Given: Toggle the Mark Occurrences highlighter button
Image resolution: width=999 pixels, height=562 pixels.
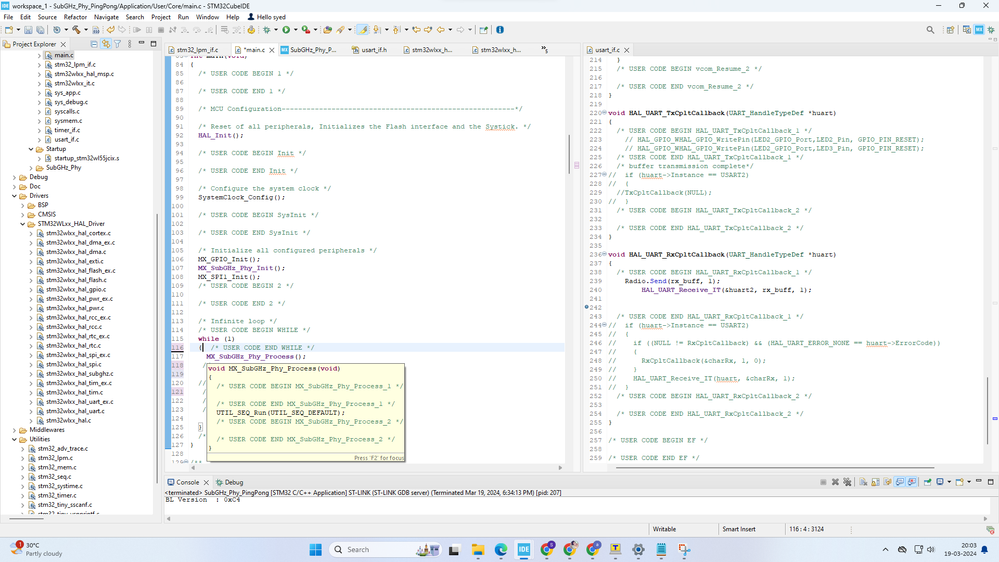Looking at the screenshot, I should (362, 30).
